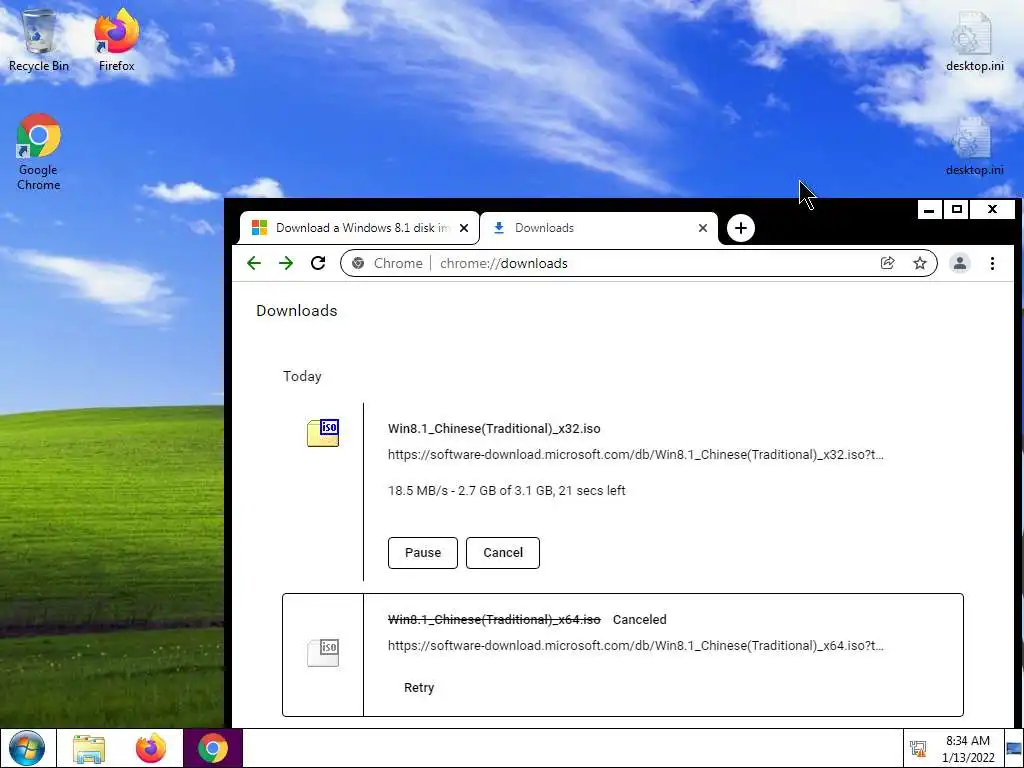The height and width of the screenshot is (768, 1024).
Task: Open the Win8.1_Chinese(Traditional)_x32.iso file name
Action: click(494, 428)
